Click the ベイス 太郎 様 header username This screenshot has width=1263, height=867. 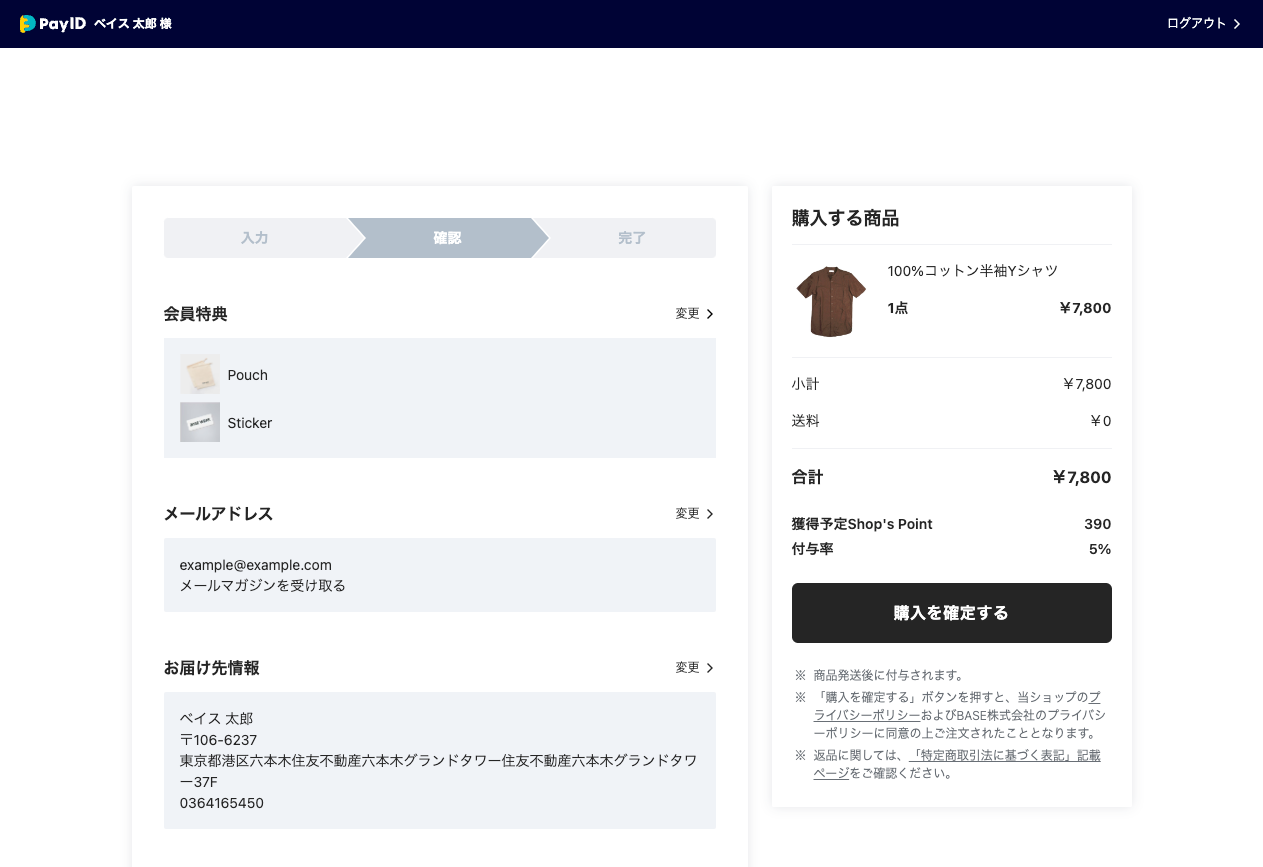pos(133,23)
